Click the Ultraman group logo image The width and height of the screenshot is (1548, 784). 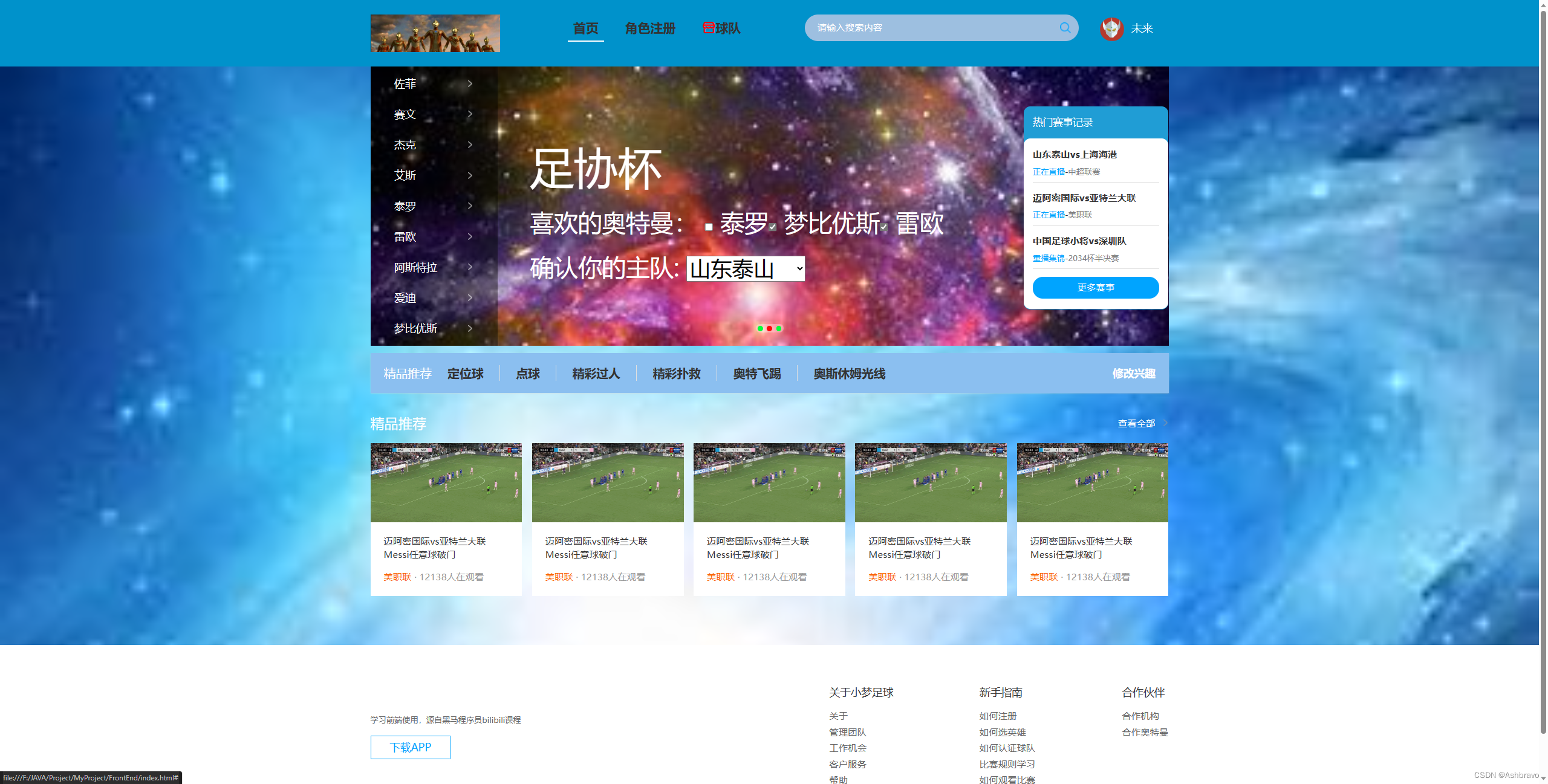point(435,33)
